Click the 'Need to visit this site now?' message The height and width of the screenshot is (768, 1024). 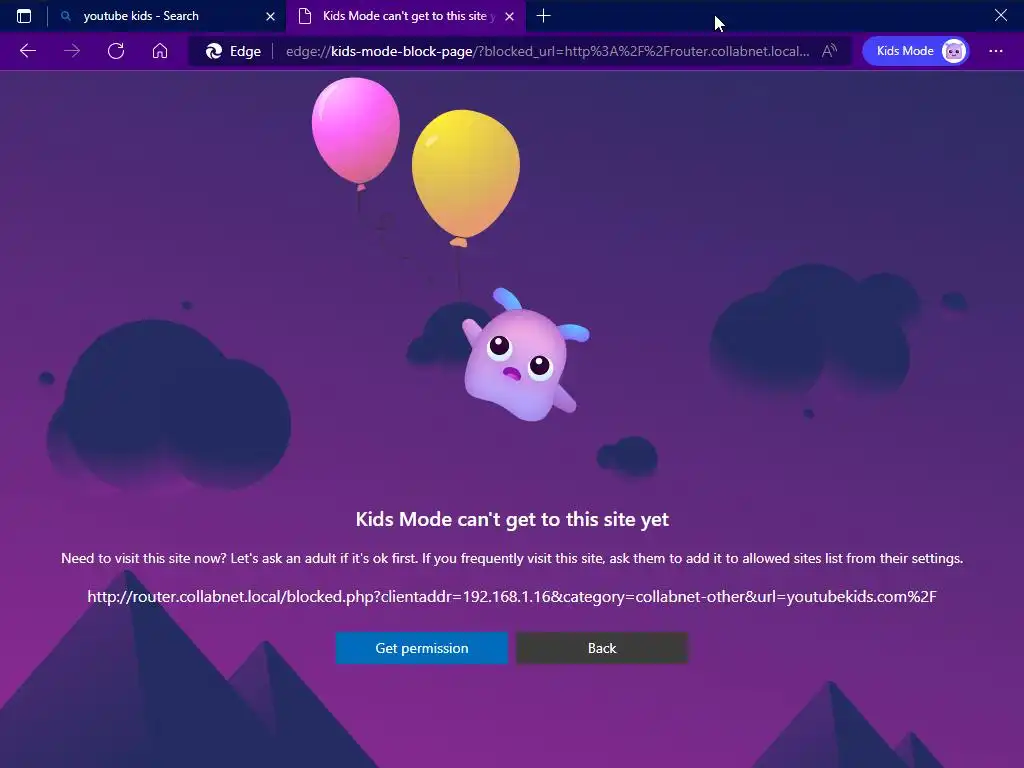click(x=512, y=558)
